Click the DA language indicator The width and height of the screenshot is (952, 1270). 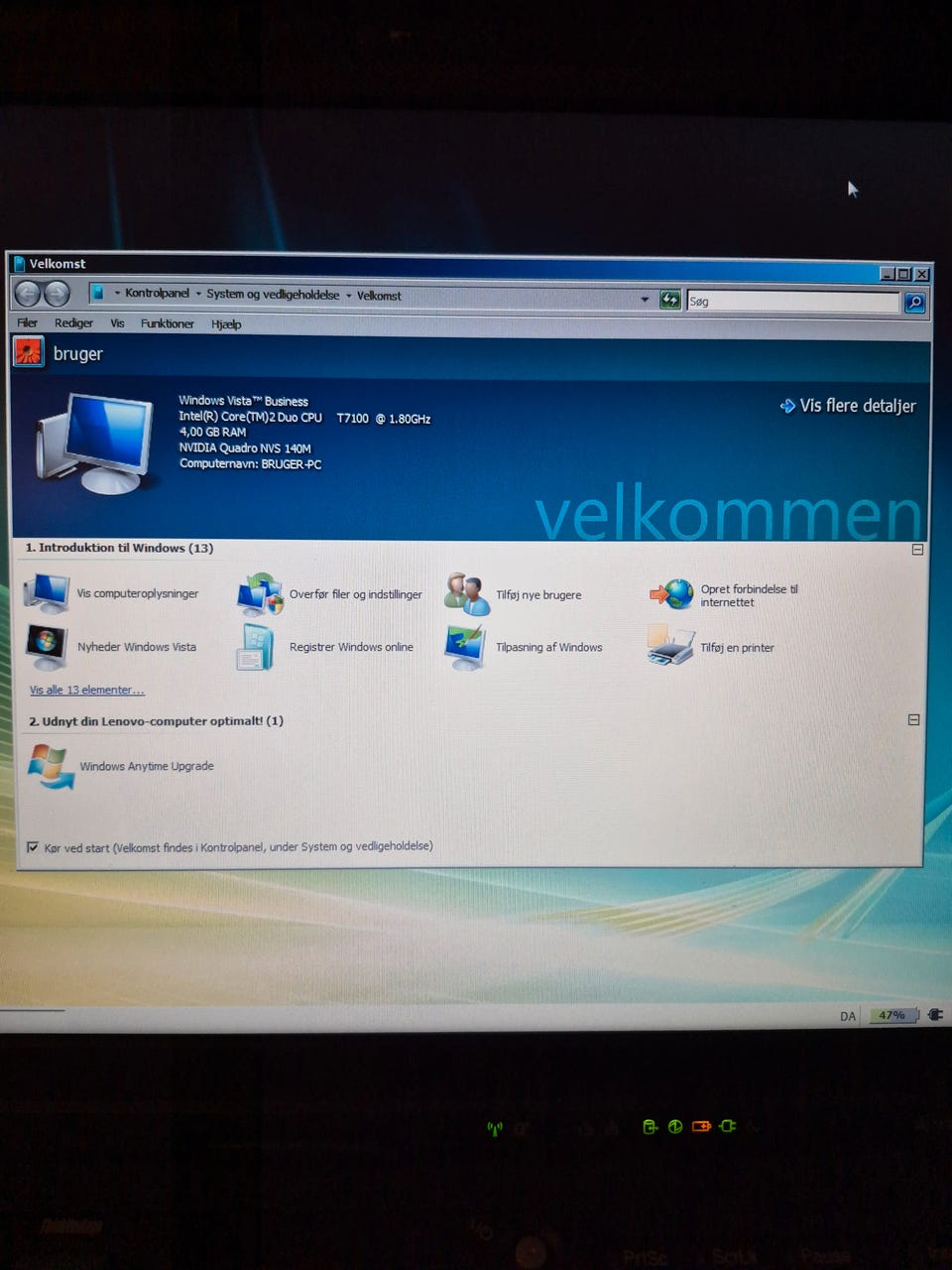848,1016
